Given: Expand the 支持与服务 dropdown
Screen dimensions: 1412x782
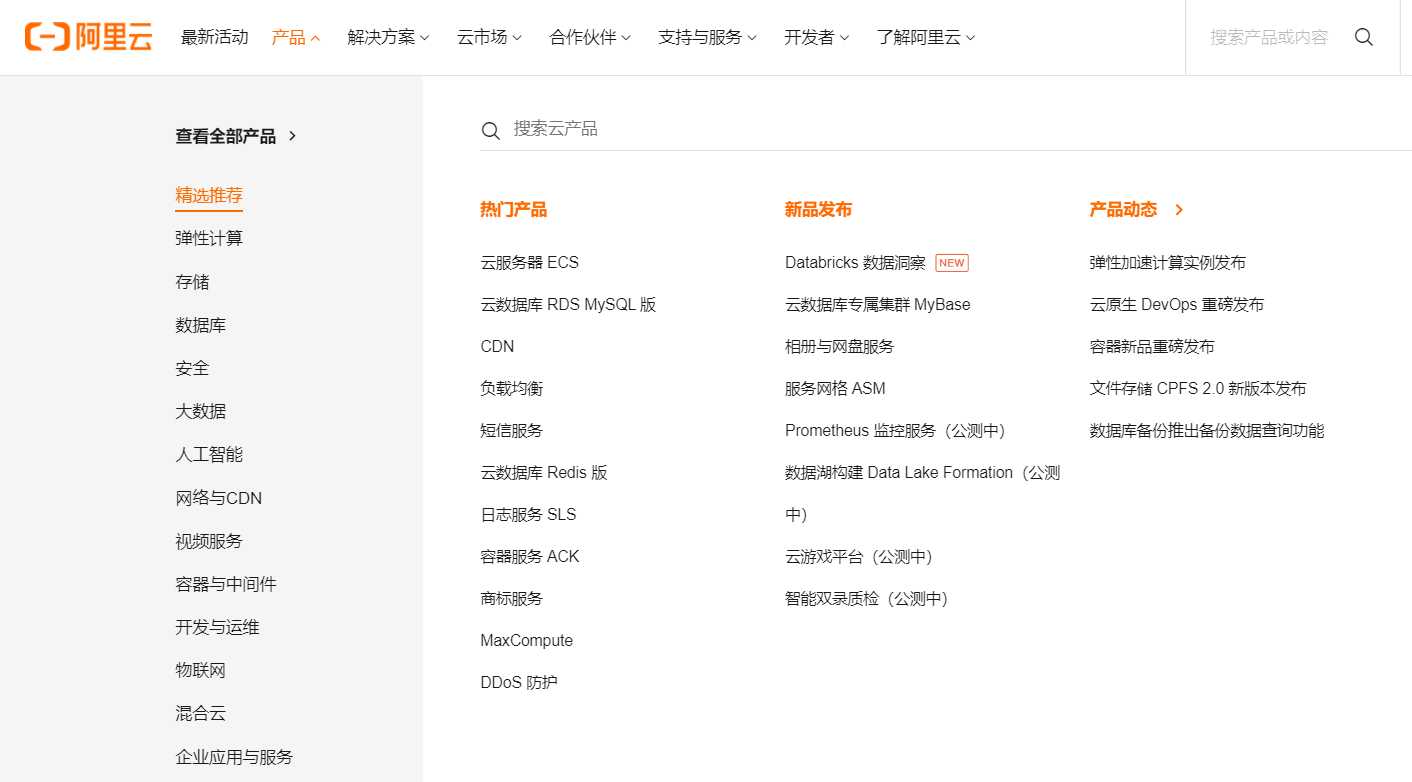Looking at the screenshot, I should [x=707, y=37].
